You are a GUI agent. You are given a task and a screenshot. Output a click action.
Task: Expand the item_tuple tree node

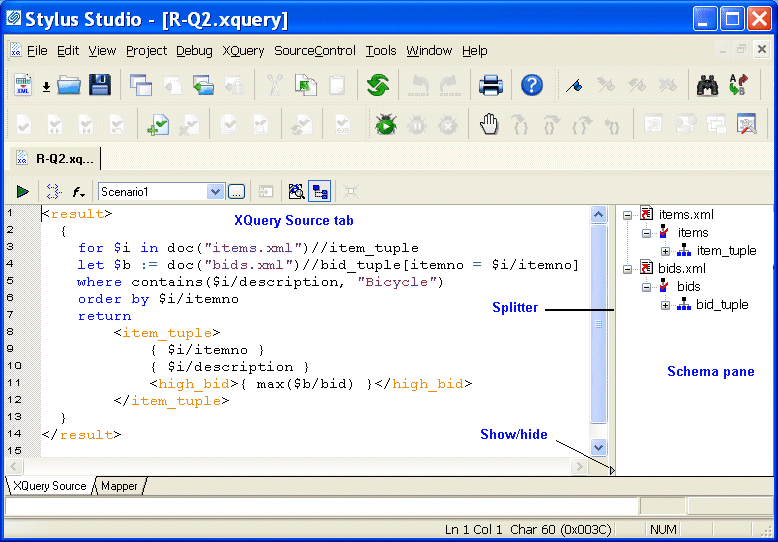tap(666, 251)
